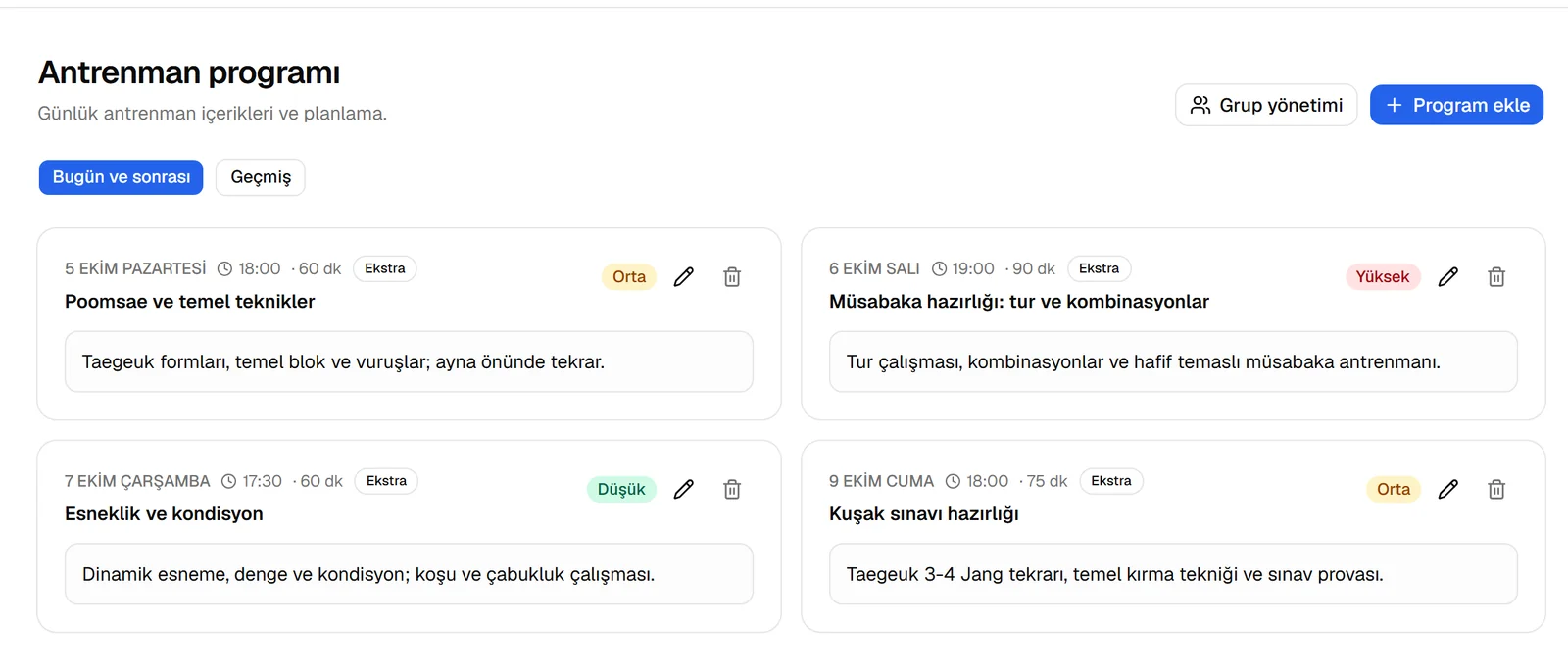This screenshot has width=1568, height=672.
Task: Select the title Esneklik ve kondisyon
Action: (164, 514)
